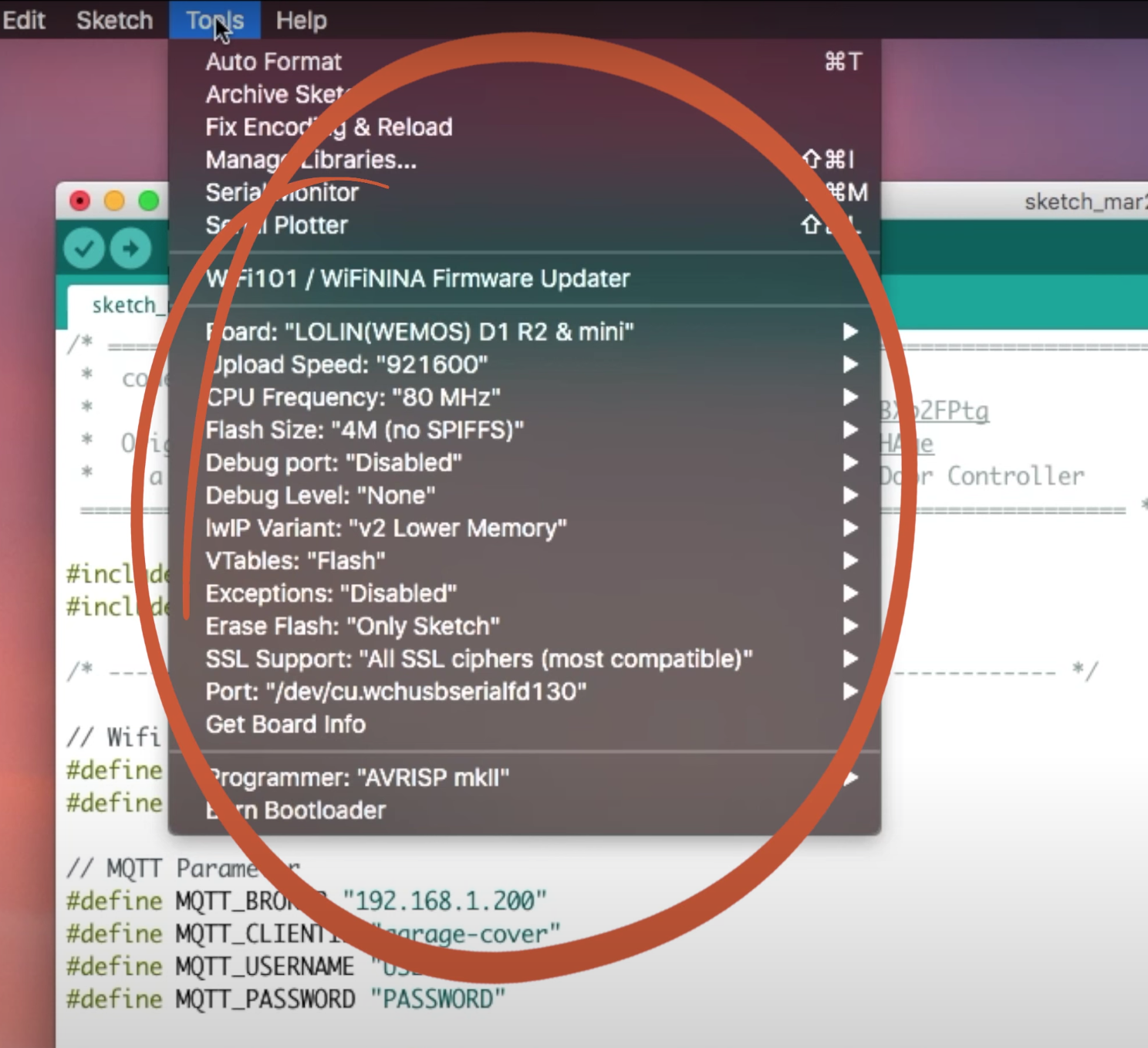Click Get Board Info

(x=525, y=725)
